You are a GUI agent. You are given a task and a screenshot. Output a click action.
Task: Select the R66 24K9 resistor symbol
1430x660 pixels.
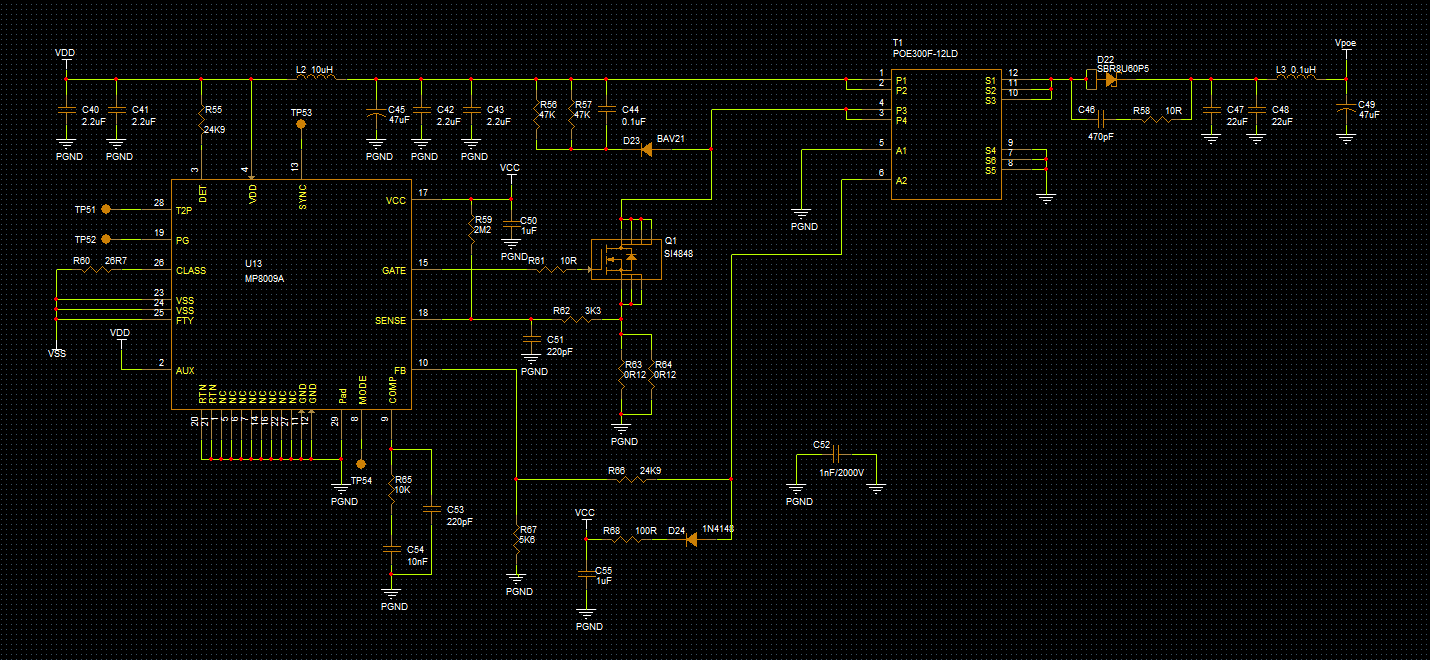pyautogui.click(x=630, y=480)
